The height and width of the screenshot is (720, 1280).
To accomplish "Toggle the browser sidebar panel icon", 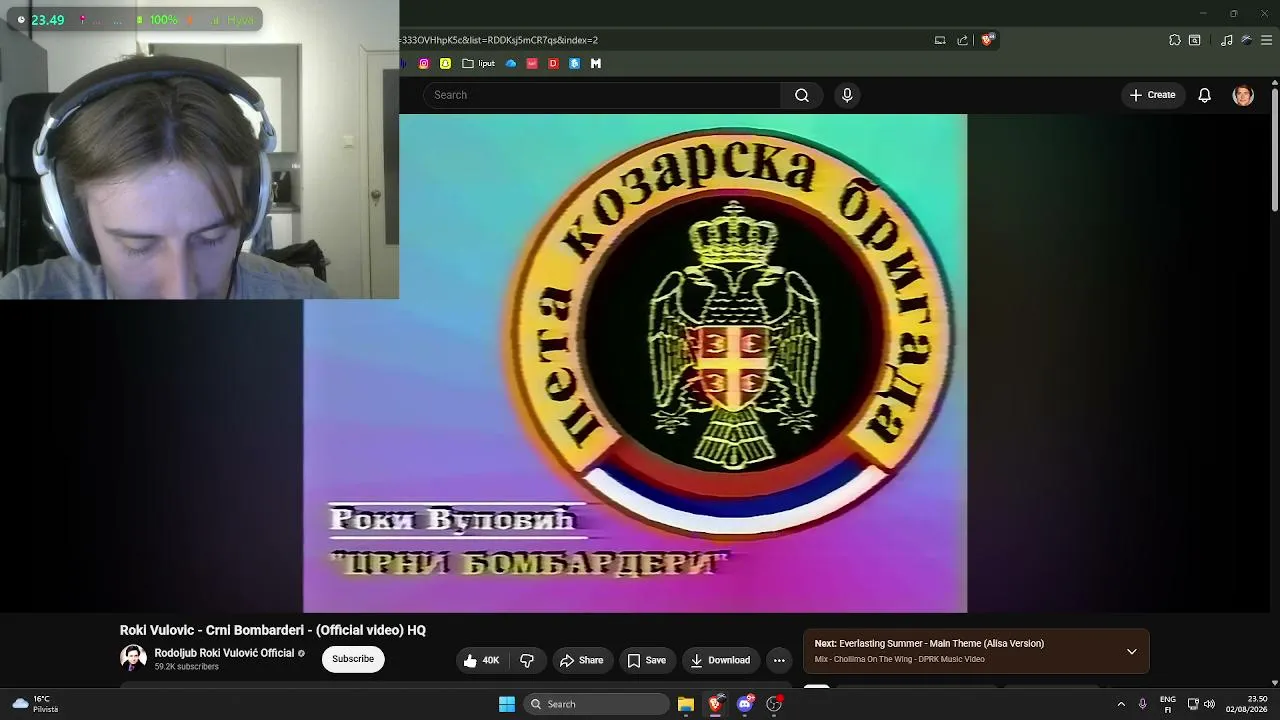I will [x=1195, y=40].
